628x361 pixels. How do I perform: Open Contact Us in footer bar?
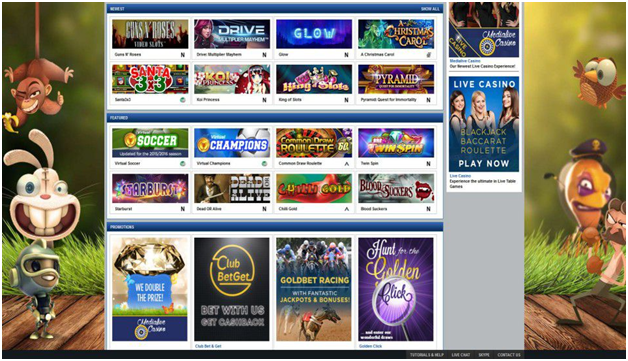509,355
